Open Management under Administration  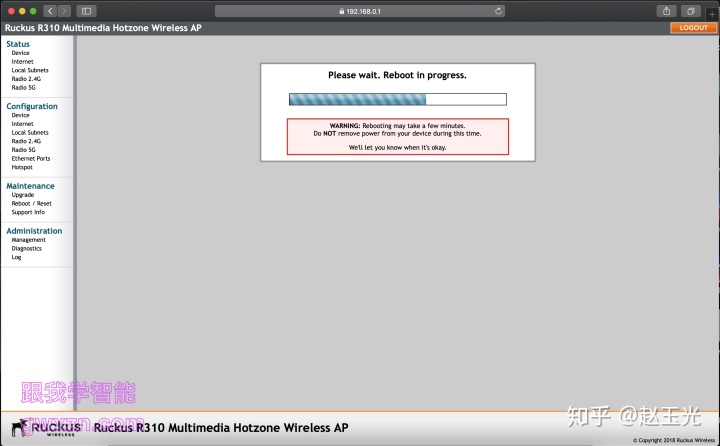pyautogui.click(x=28, y=240)
